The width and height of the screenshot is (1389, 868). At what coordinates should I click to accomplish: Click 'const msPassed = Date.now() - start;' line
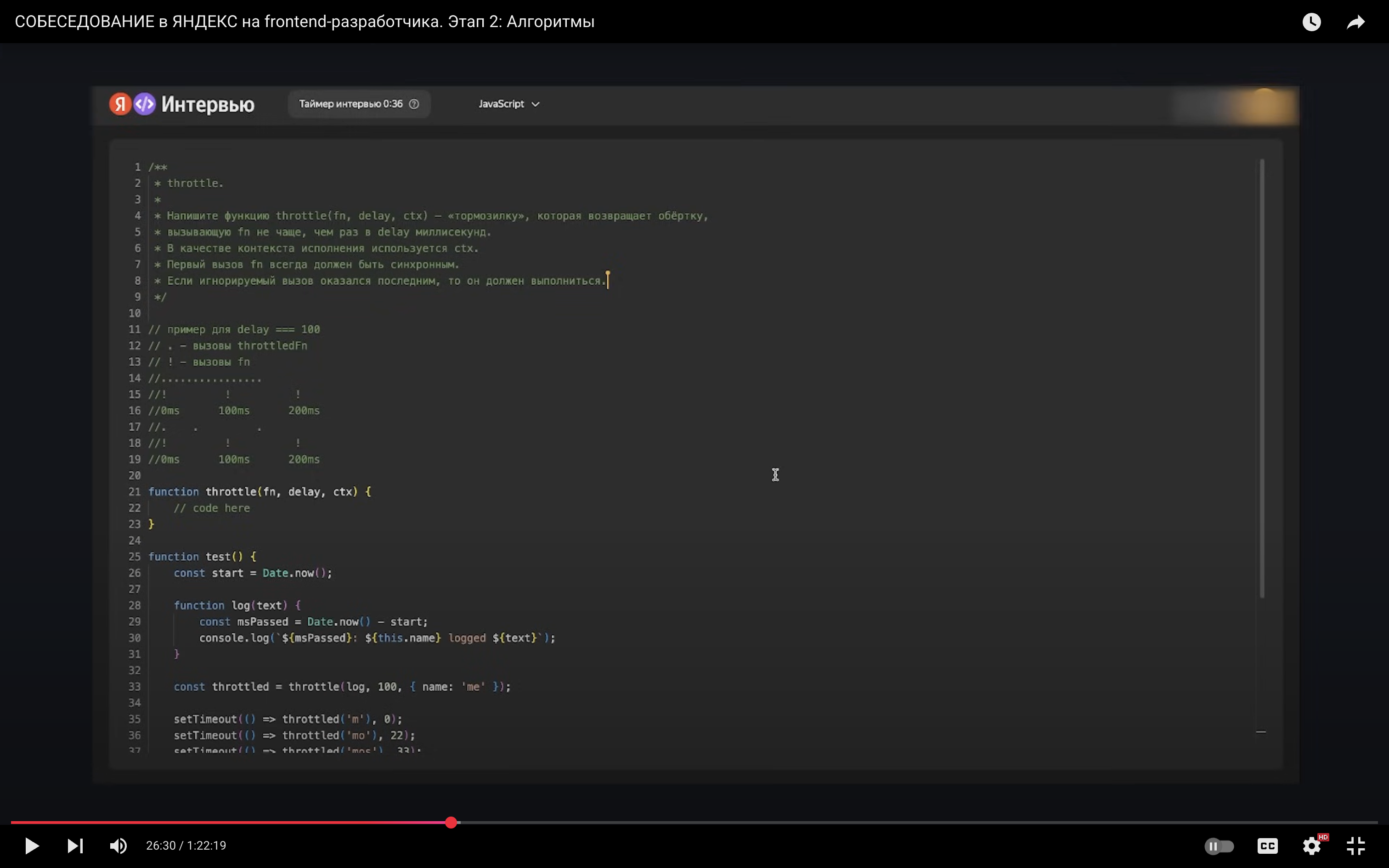pos(313,622)
